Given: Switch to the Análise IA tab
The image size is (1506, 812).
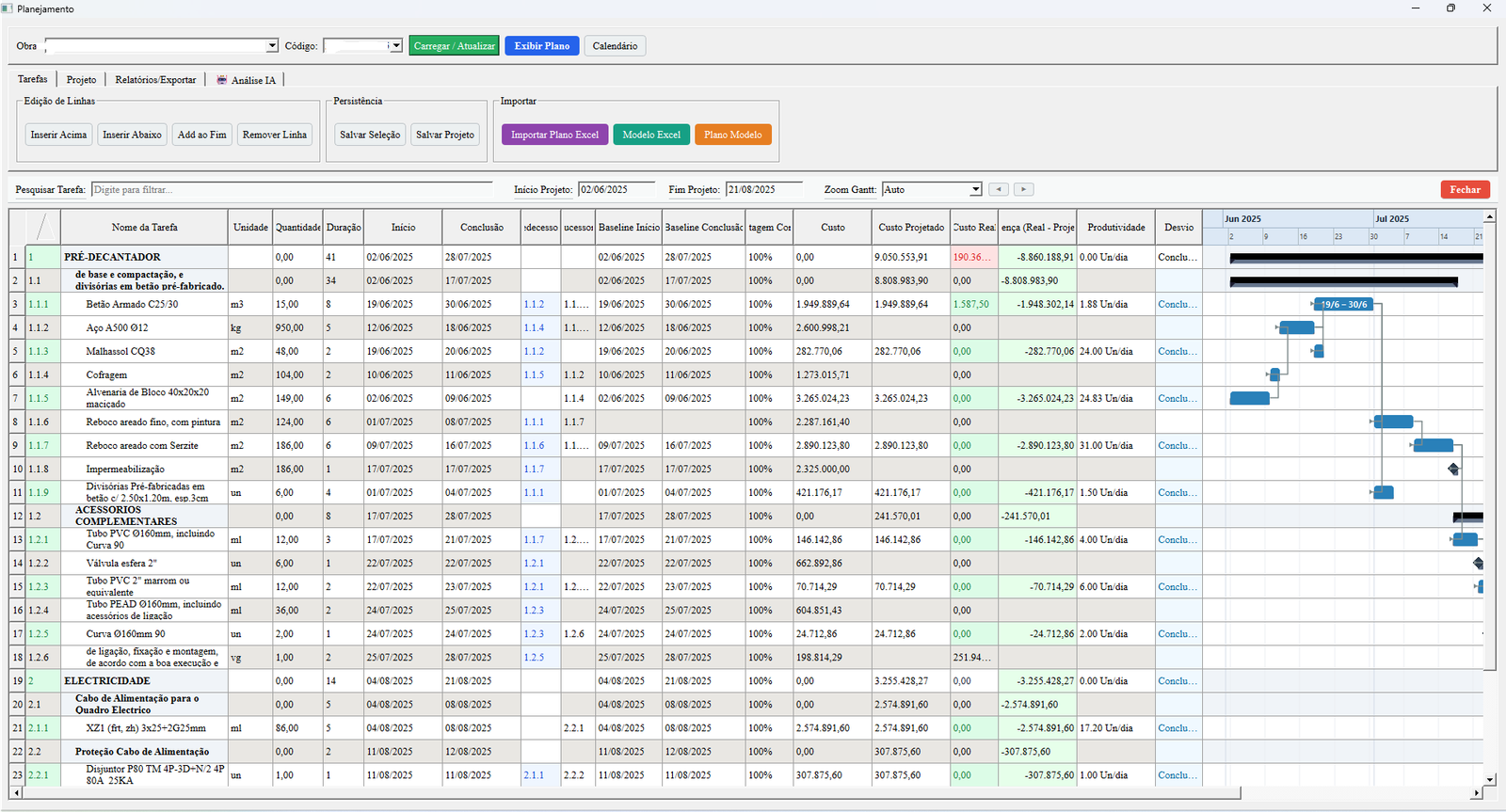Looking at the screenshot, I should [247, 80].
